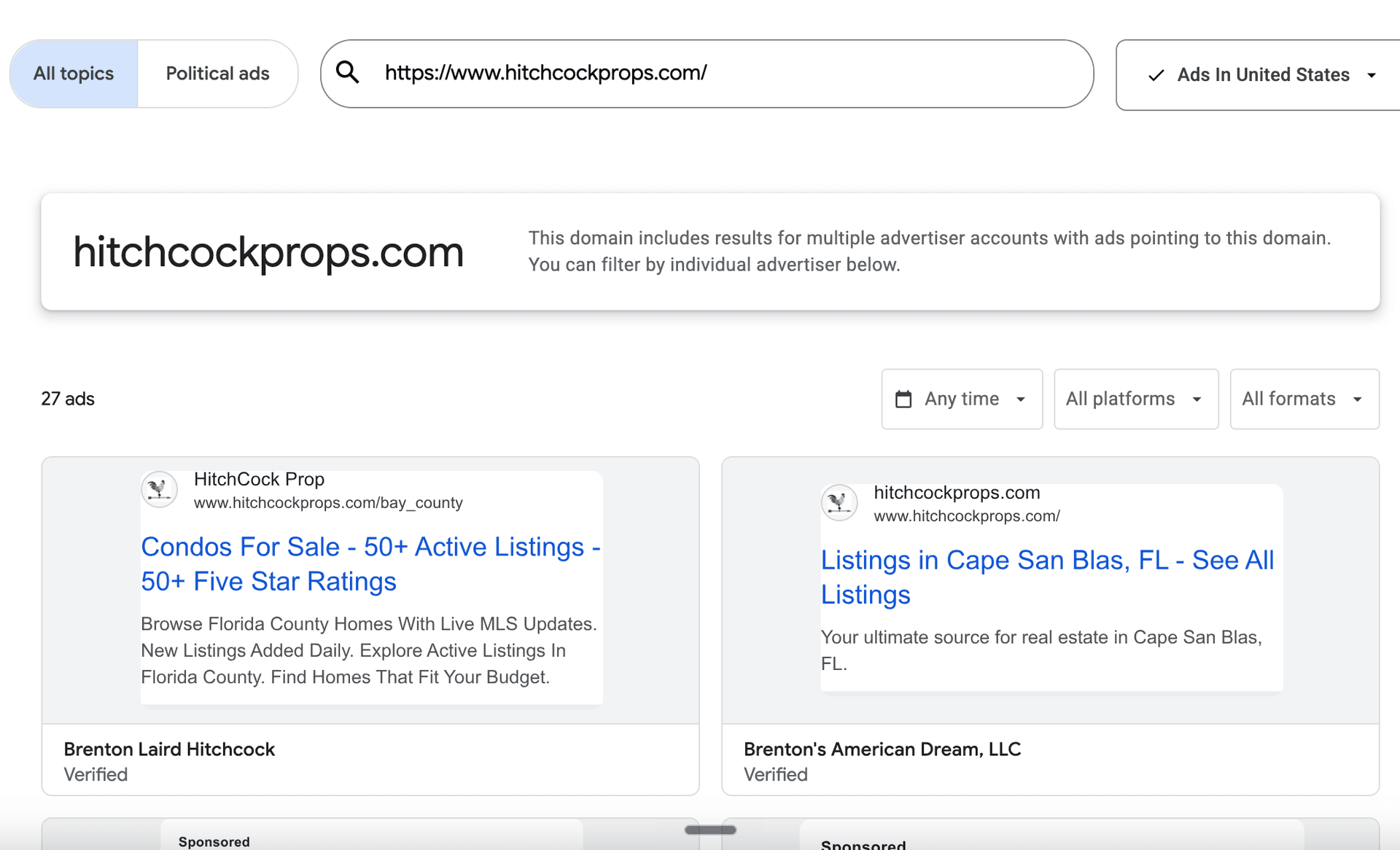Open the All platforms dropdown
The height and width of the screenshot is (850, 1400).
click(x=1136, y=399)
